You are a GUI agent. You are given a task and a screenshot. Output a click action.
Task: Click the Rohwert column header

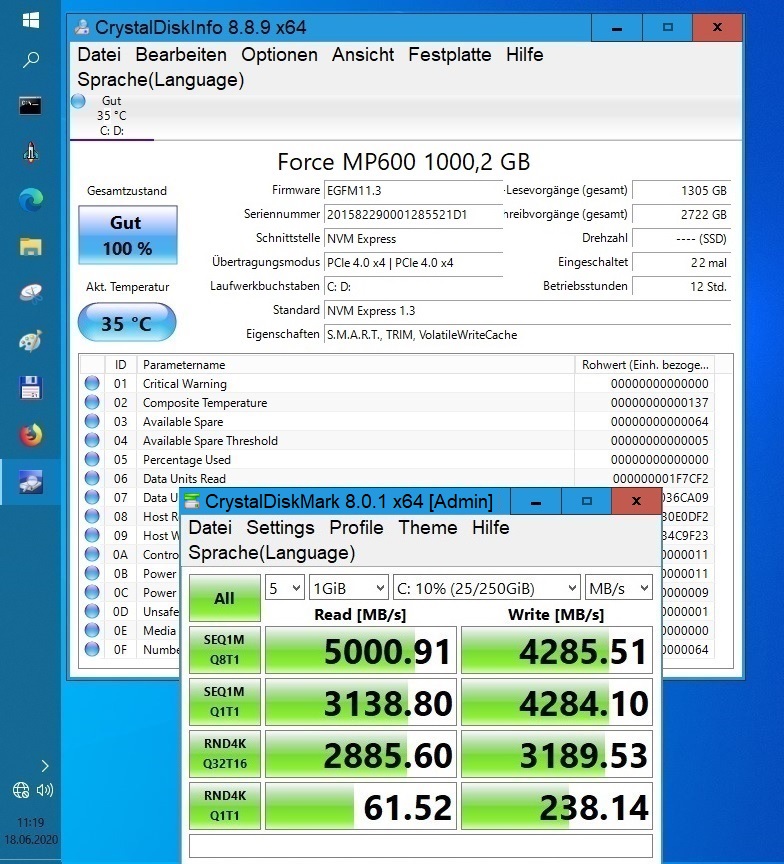pyautogui.click(x=645, y=364)
